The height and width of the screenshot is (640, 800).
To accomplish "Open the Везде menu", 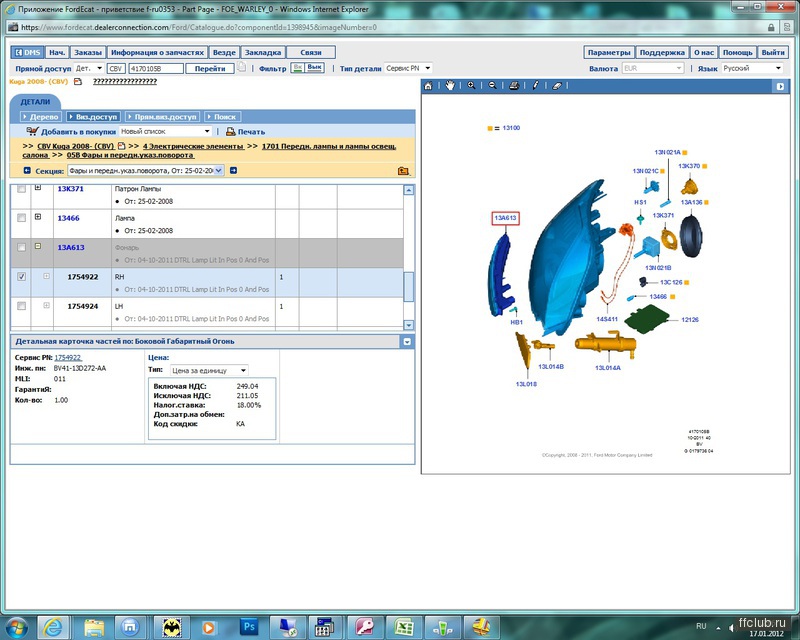I will point(224,52).
